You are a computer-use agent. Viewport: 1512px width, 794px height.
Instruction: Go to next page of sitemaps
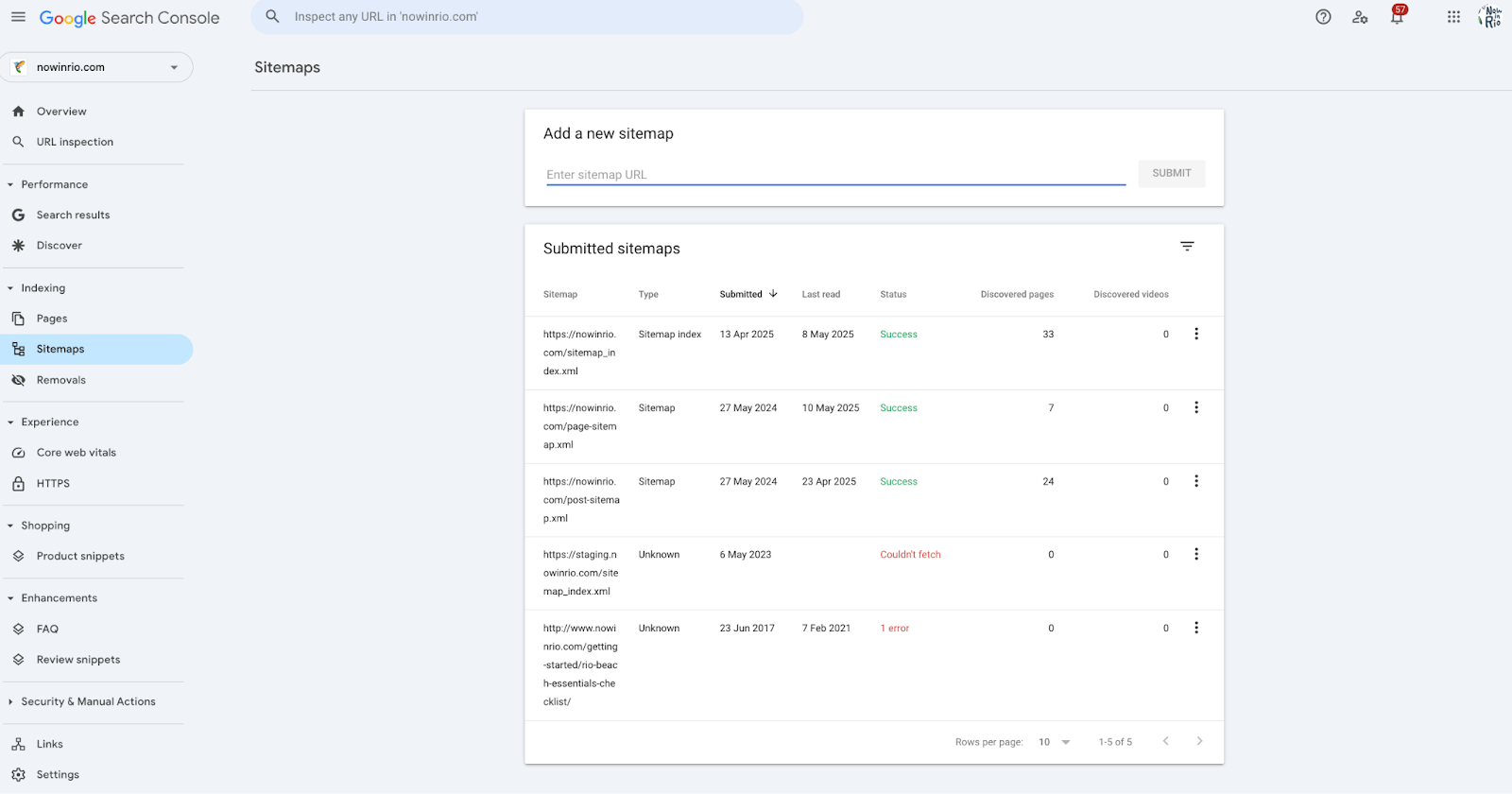(1199, 741)
